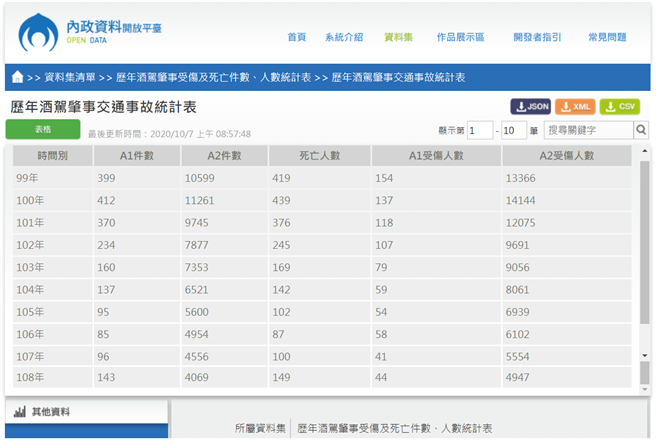
Task: Download data as JSON
Action: pyautogui.click(x=531, y=107)
